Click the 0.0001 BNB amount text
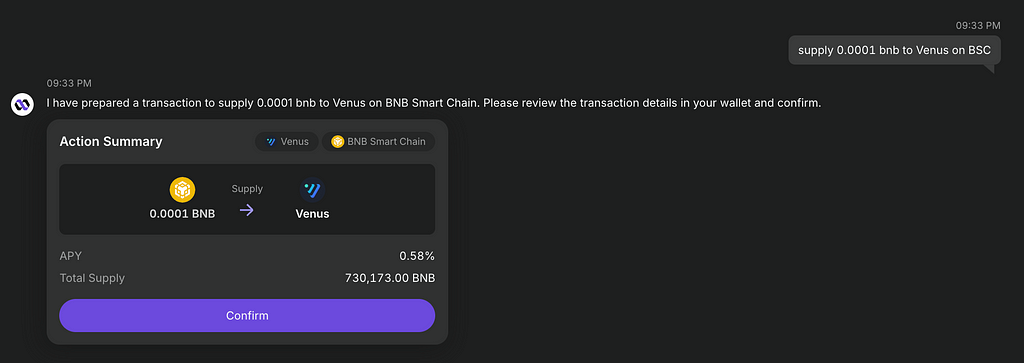Viewport: 1024px width, 363px height. coord(182,213)
